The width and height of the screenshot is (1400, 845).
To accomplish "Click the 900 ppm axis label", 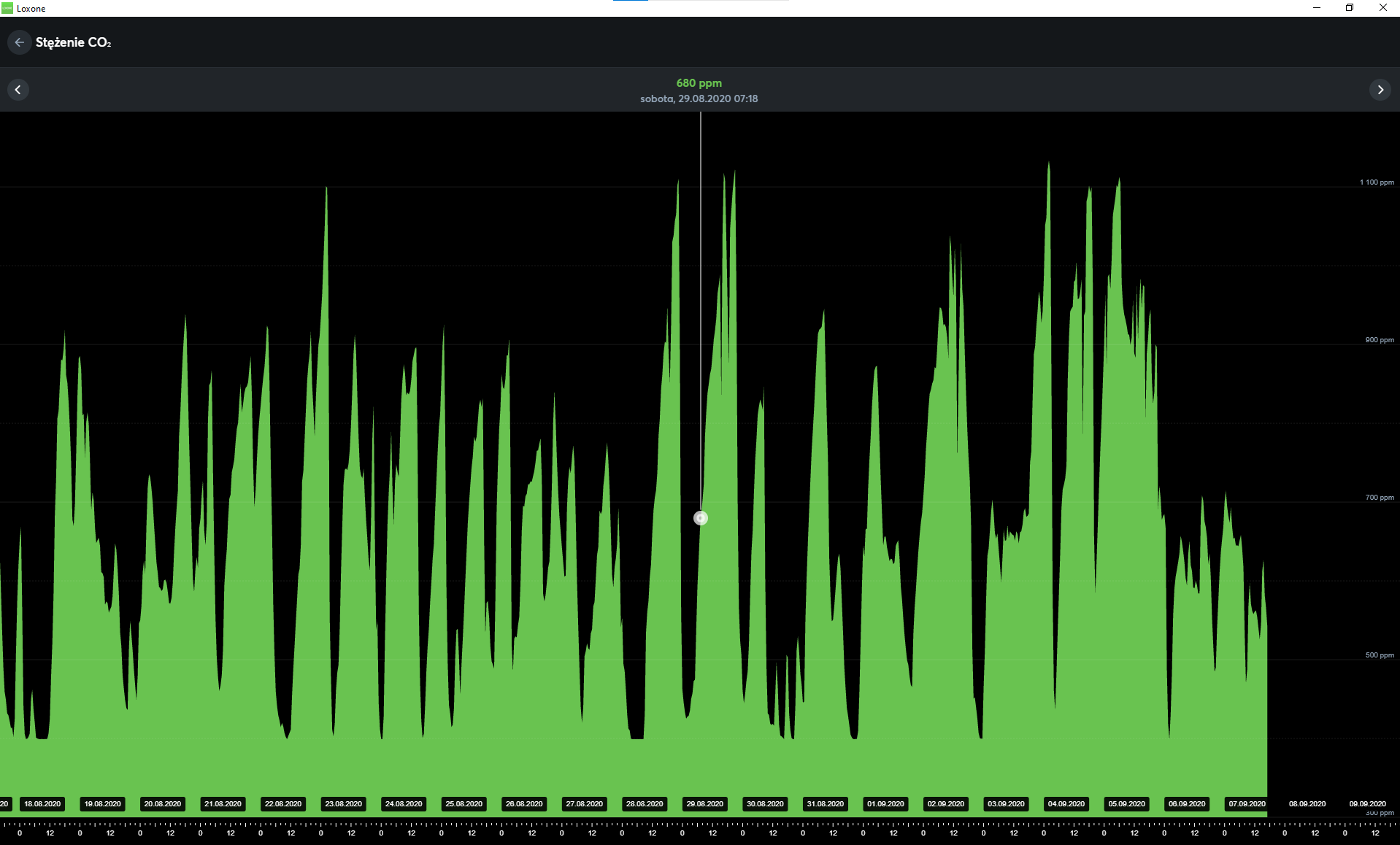I will tap(1380, 340).
